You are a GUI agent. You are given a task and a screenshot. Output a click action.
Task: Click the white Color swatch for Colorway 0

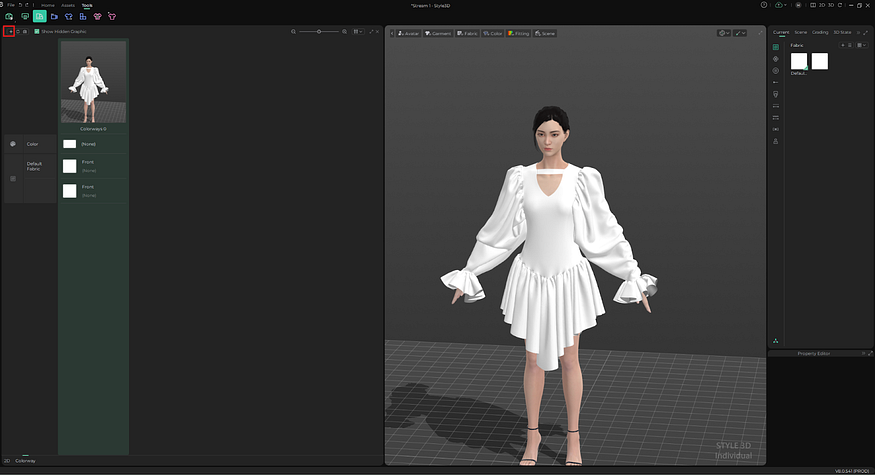pyautogui.click(x=70, y=144)
